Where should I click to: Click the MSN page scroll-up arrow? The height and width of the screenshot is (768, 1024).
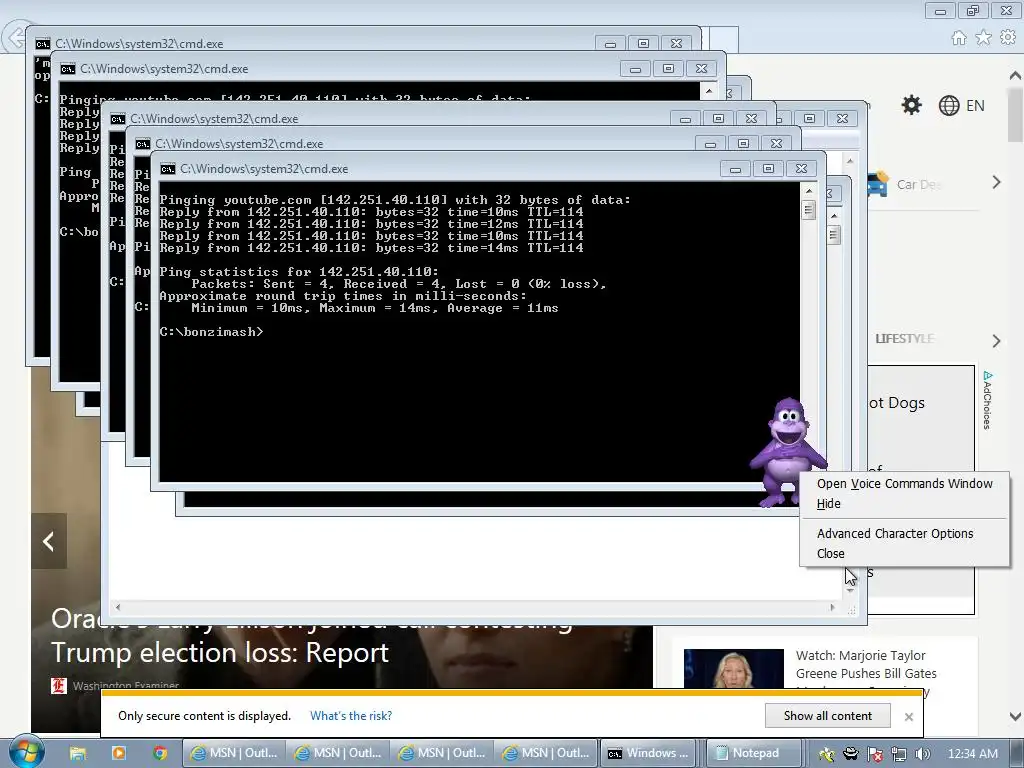point(1016,76)
